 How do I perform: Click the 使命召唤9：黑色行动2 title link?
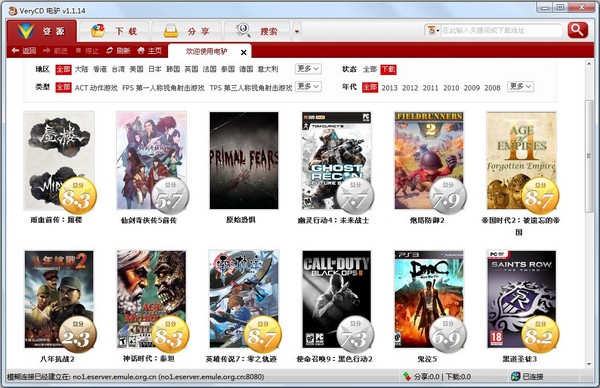(x=335, y=359)
